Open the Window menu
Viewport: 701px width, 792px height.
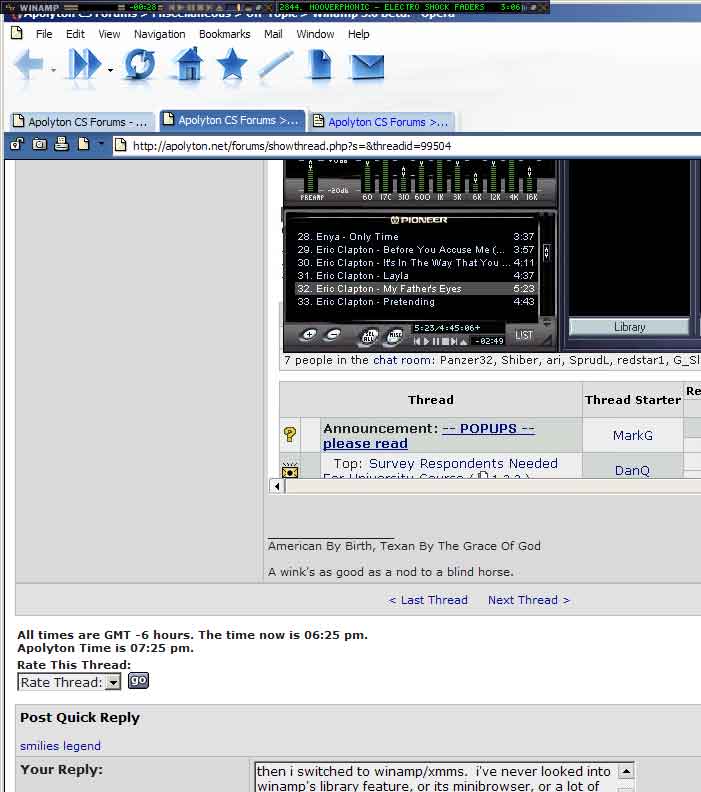315,34
